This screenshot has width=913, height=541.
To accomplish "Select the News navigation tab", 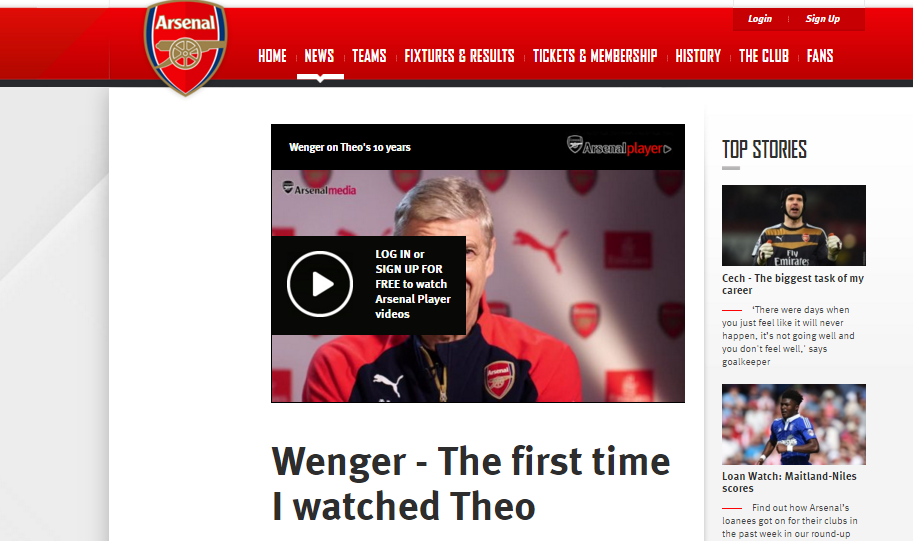I will (x=319, y=56).
